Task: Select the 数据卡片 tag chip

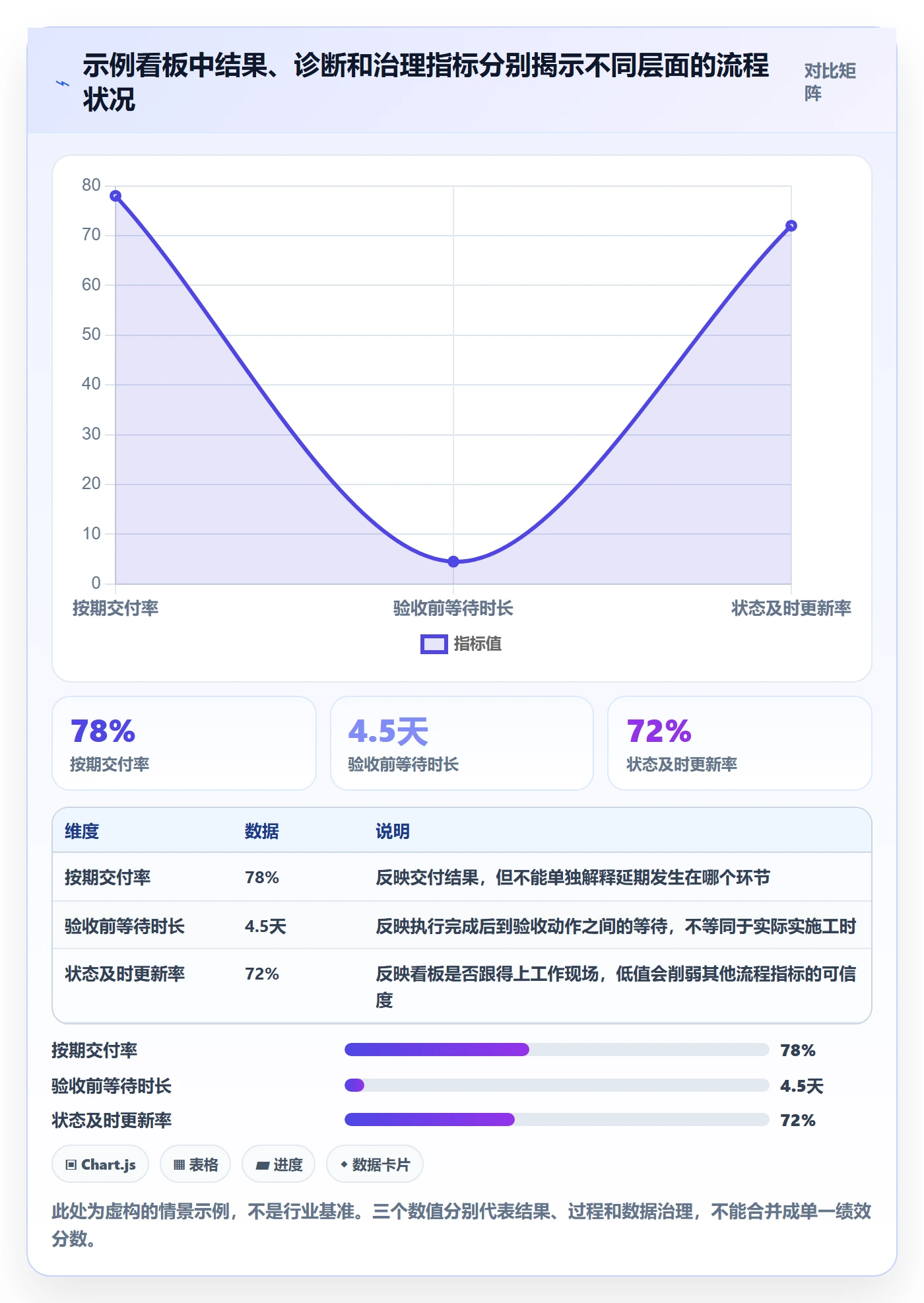Action: 375,1164
